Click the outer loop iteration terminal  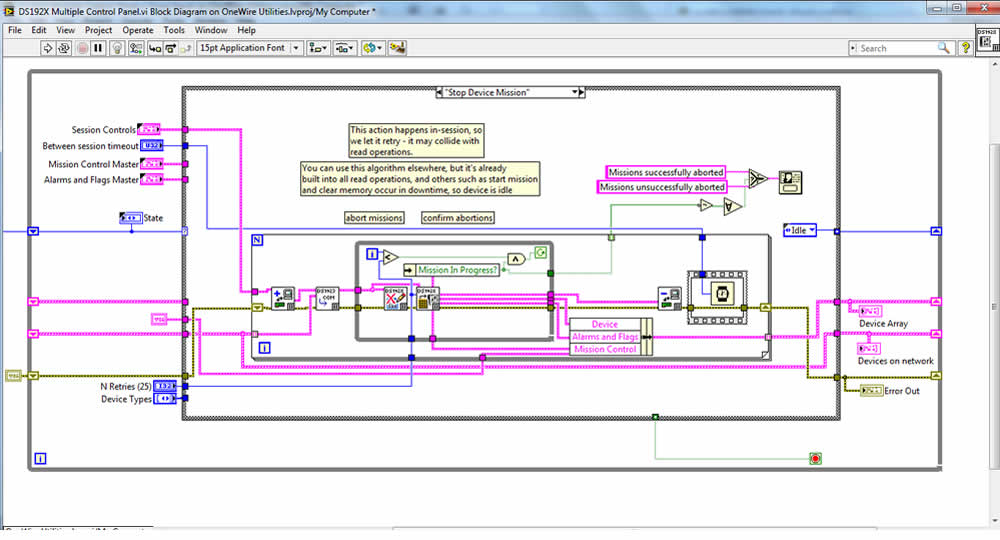40,458
